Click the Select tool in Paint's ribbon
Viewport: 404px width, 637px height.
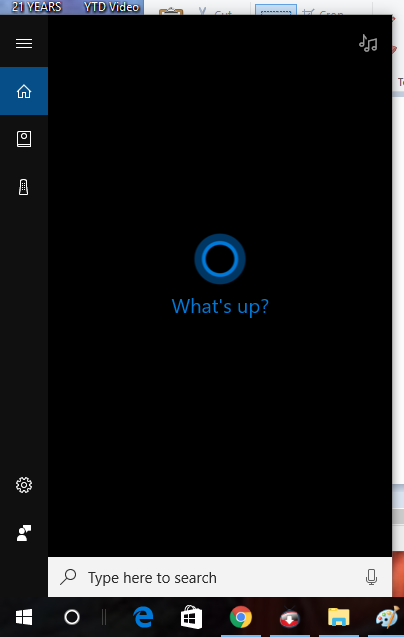276,10
